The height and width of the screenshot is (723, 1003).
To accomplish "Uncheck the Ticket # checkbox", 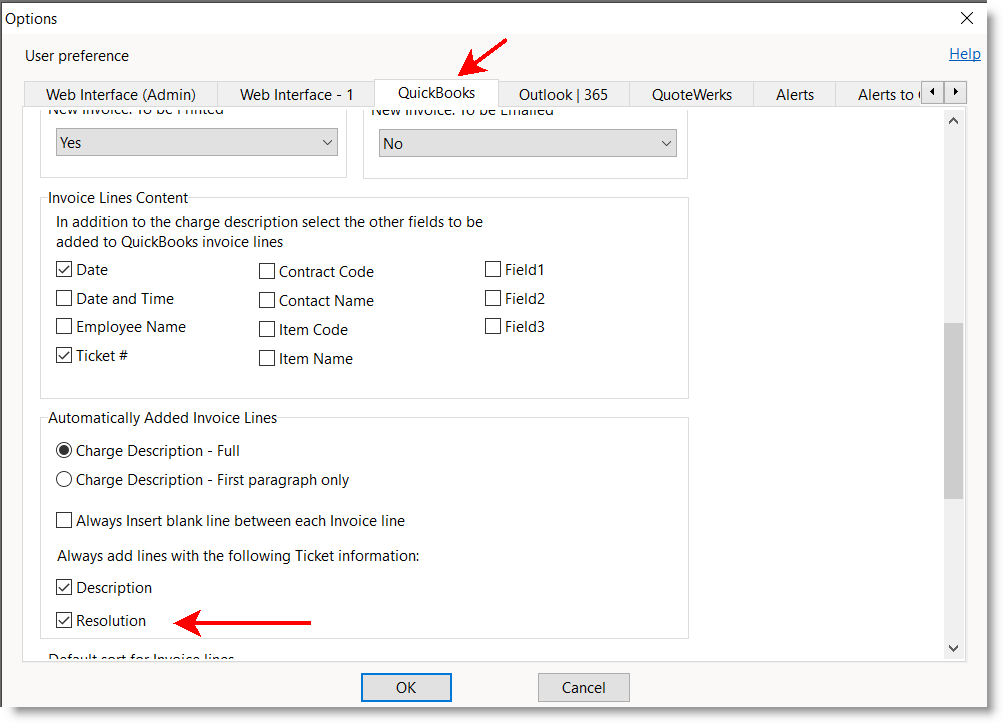I will coord(65,355).
